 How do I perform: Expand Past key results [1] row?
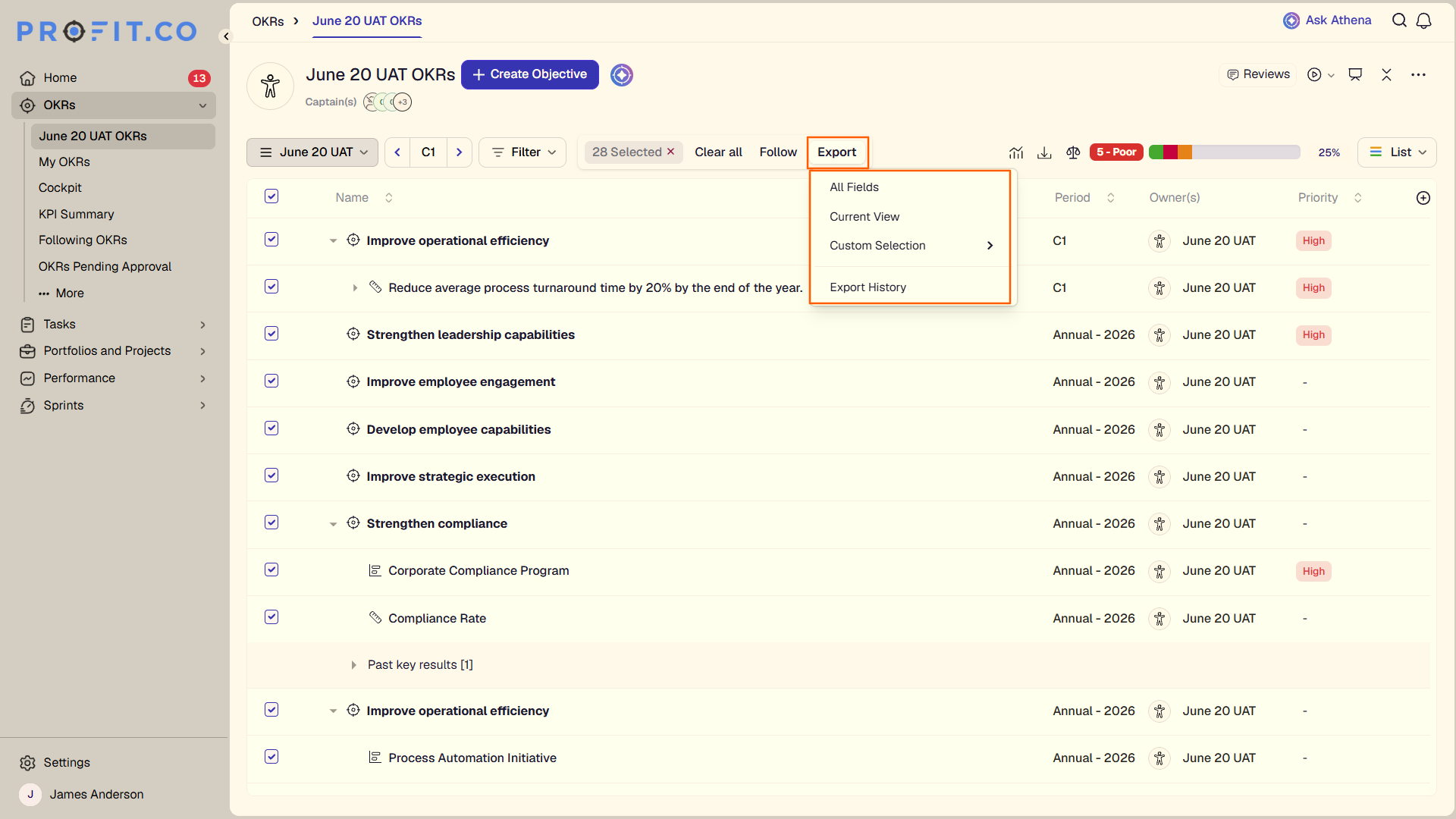(x=353, y=665)
